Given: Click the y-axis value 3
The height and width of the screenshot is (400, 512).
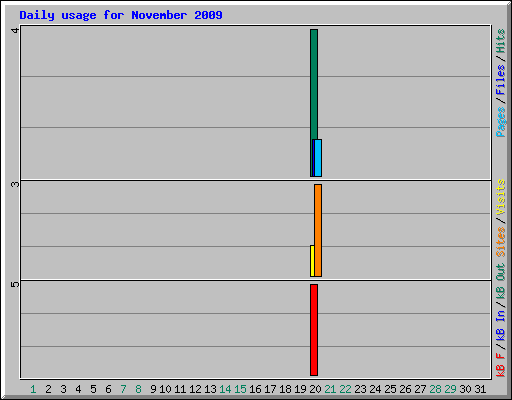Looking at the screenshot, I should coord(15,184).
